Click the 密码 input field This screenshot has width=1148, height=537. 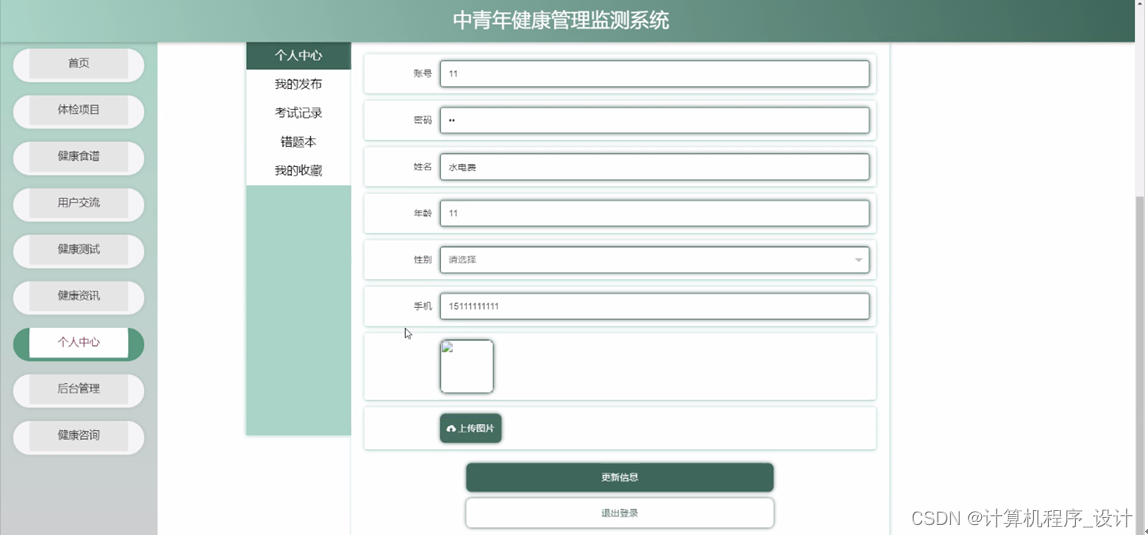(655, 120)
